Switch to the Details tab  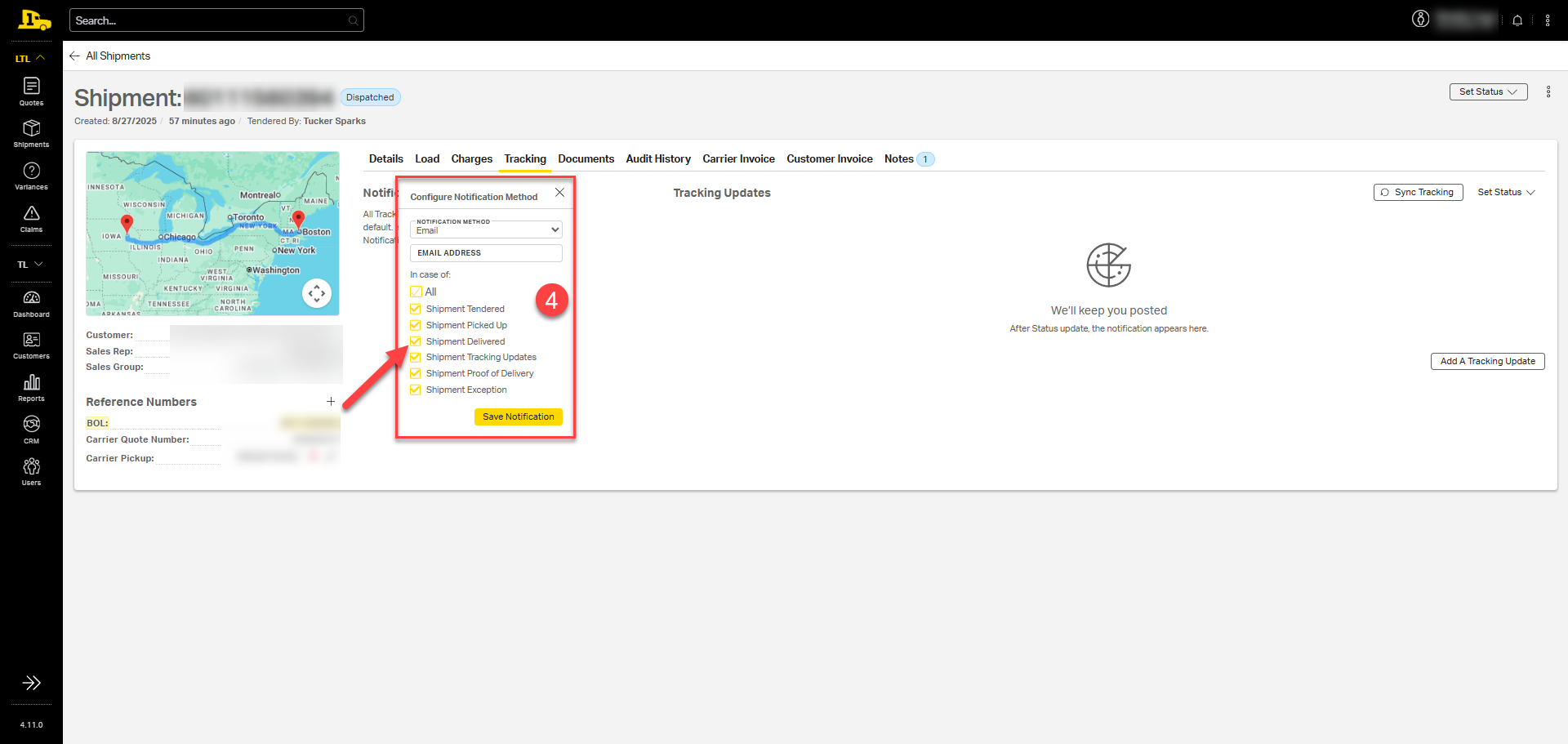pyautogui.click(x=386, y=159)
